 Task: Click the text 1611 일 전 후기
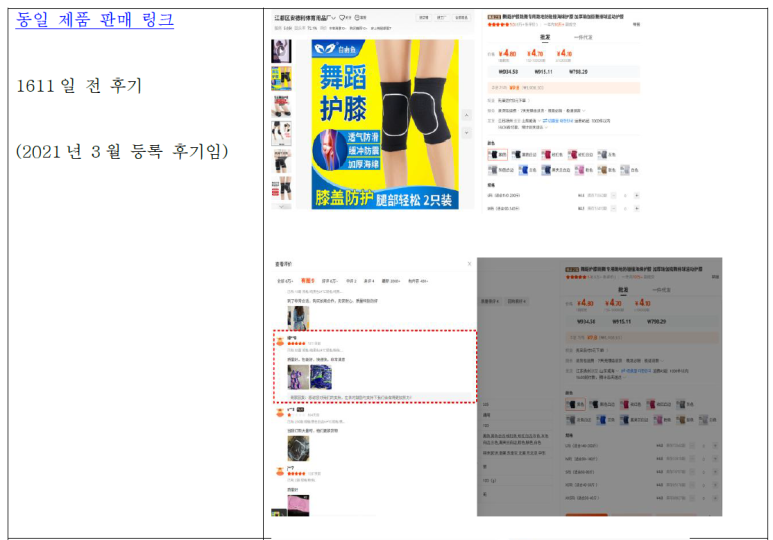point(79,86)
